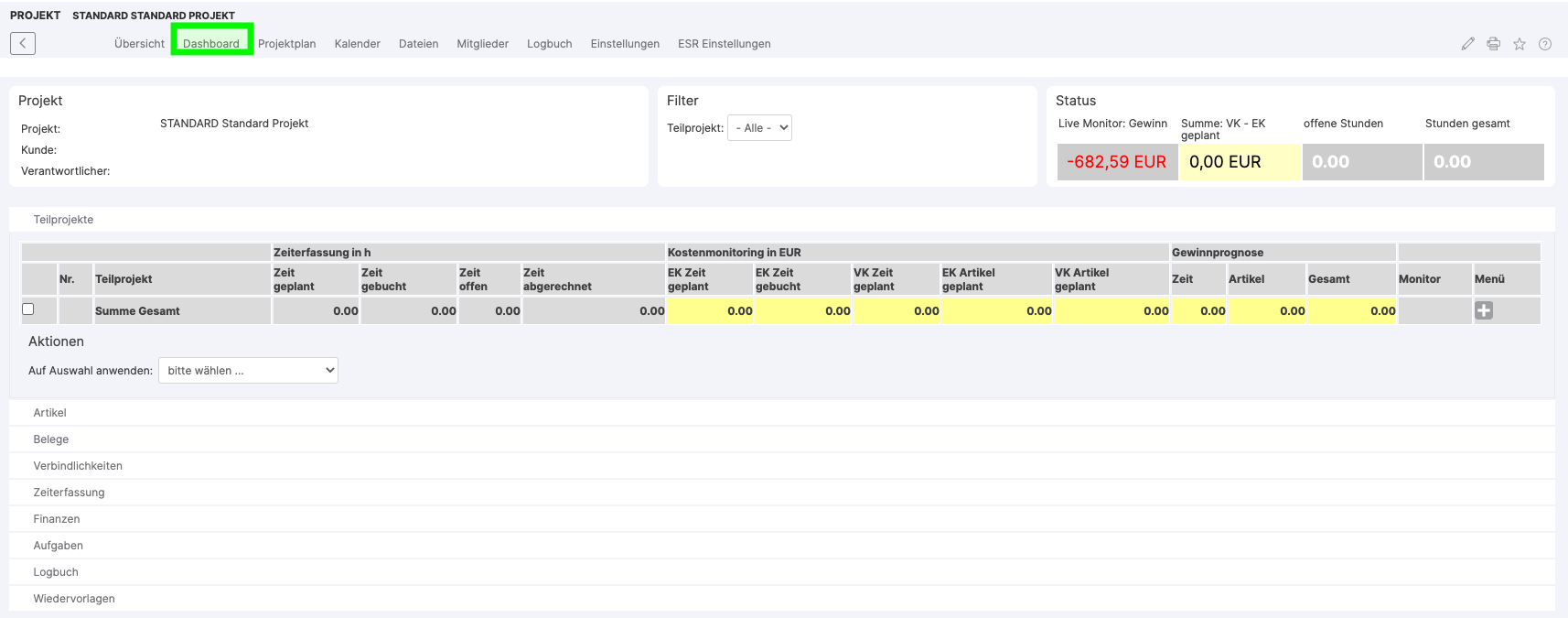Screen dimensions: 1568x618
Task: Click the yellow Summe VK - EK value box
Action: coord(1239,162)
